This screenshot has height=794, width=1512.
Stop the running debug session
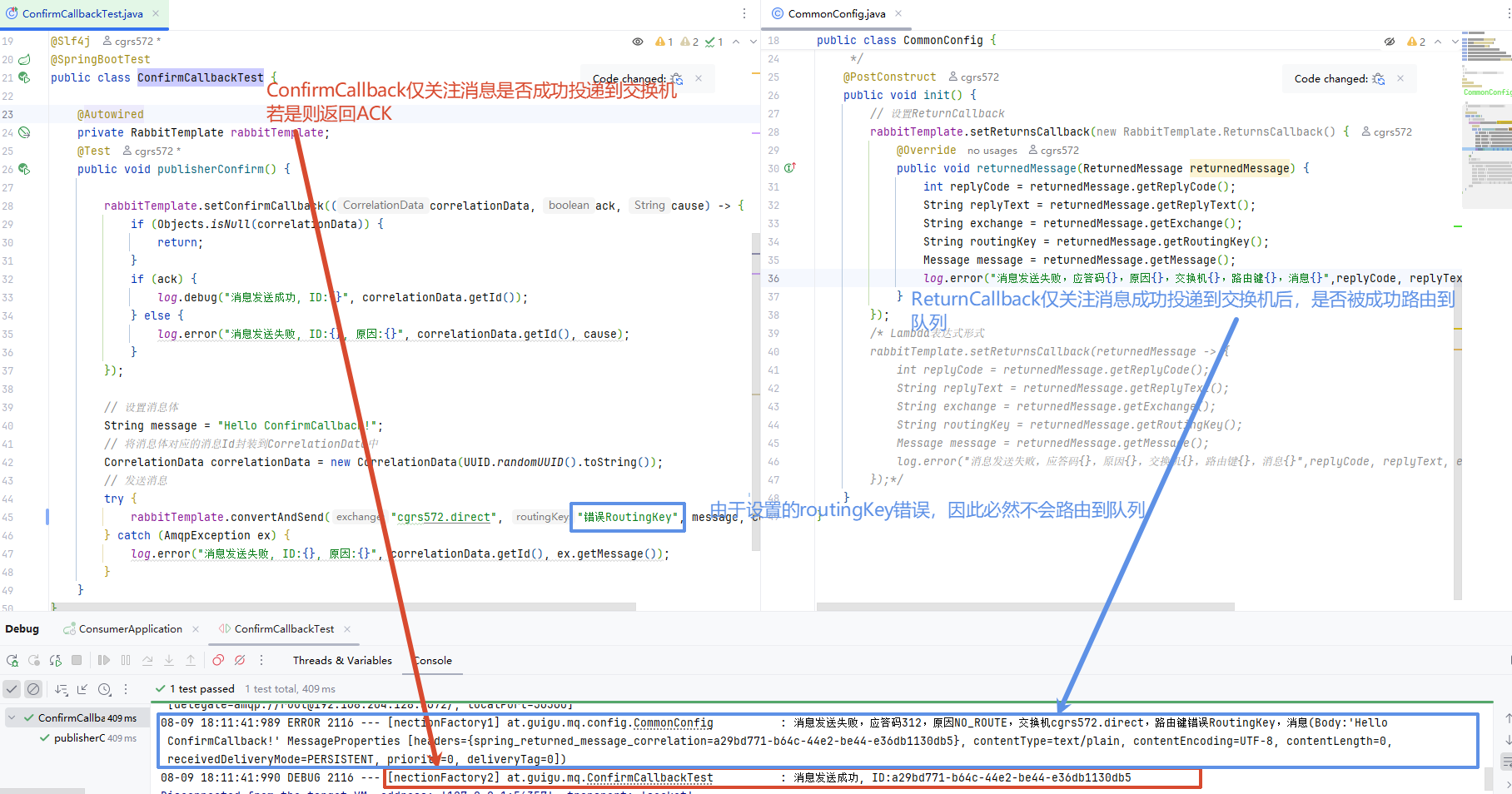[77, 660]
